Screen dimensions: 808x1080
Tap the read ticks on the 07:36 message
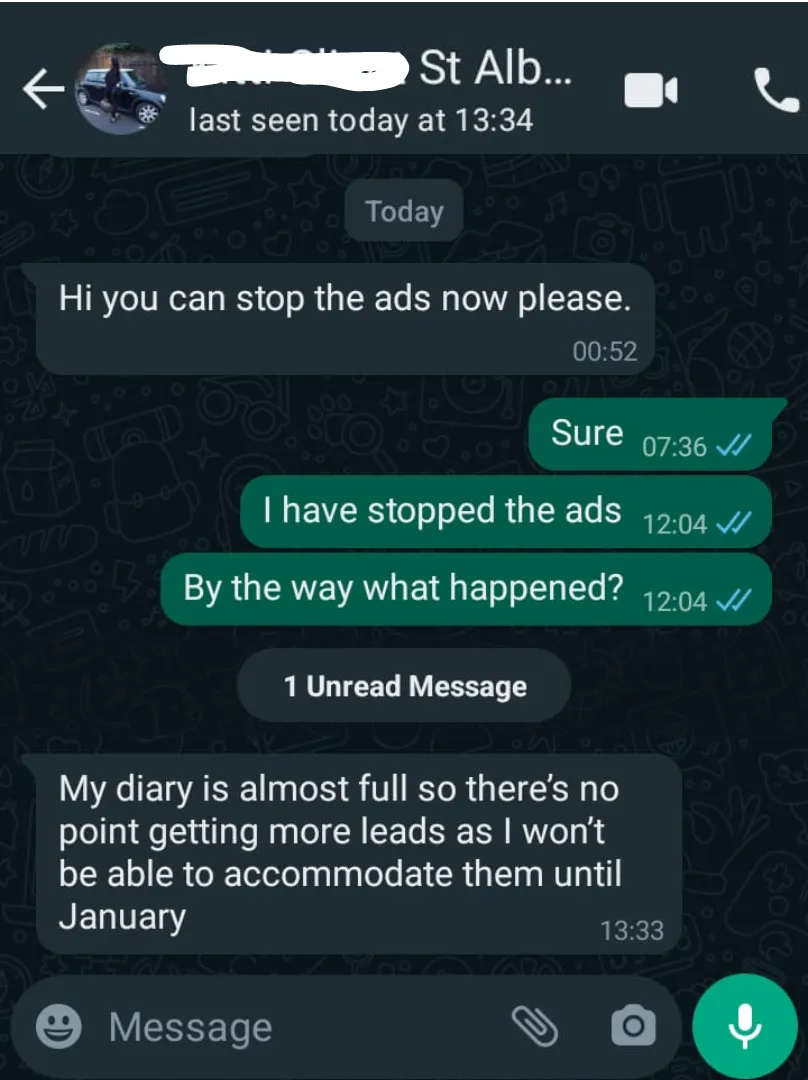click(x=734, y=447)
